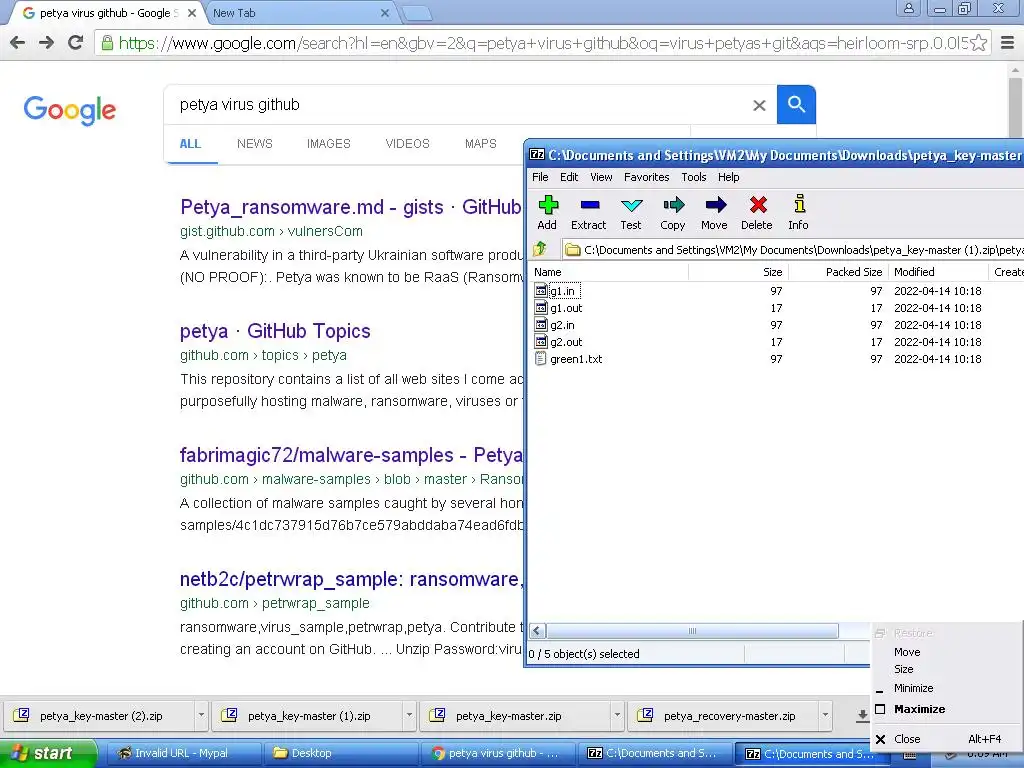Click the green1.txt file icon
The width and height of the screenshot is (1024, 768).
pos(541,359)
